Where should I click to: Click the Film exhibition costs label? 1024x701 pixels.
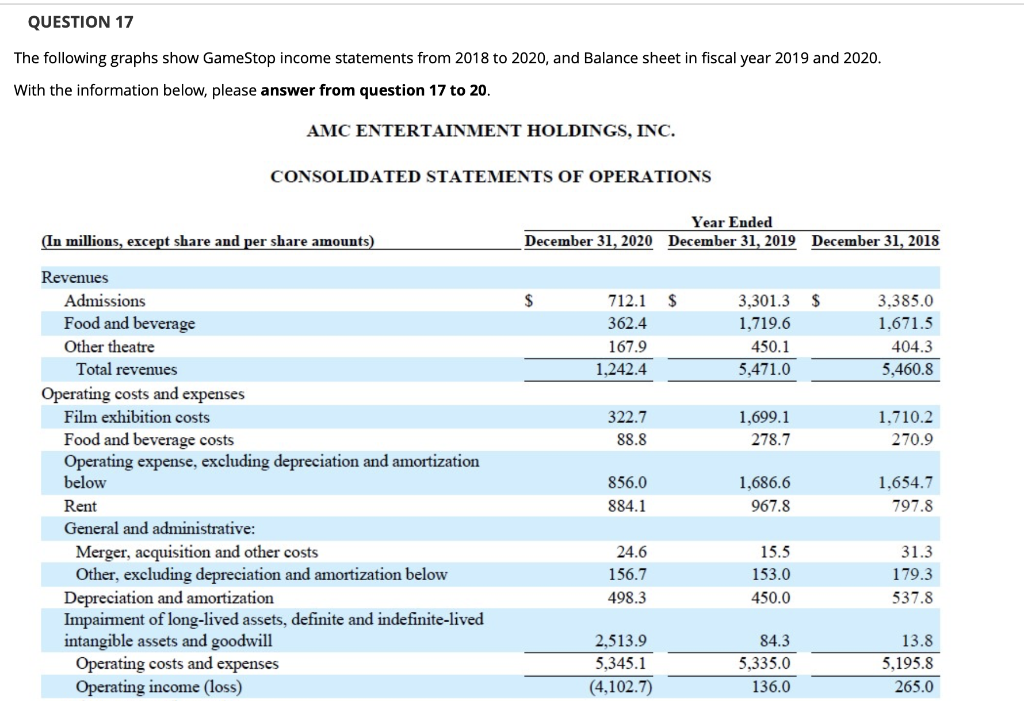pyautogui.click(x=137, y=417)
